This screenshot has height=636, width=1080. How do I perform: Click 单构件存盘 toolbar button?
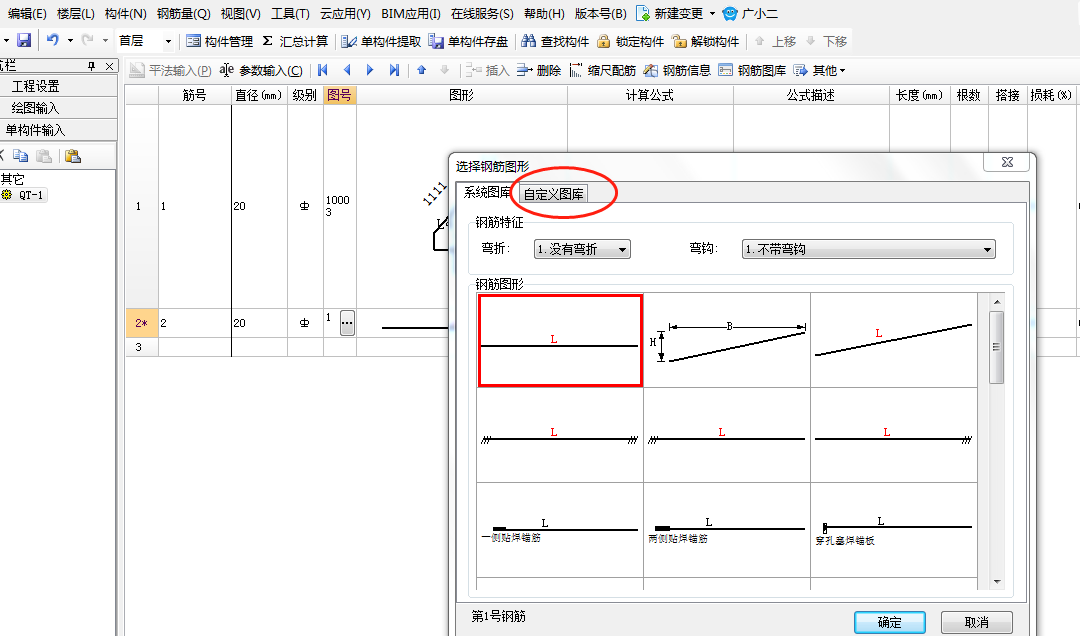coord(468,41)
